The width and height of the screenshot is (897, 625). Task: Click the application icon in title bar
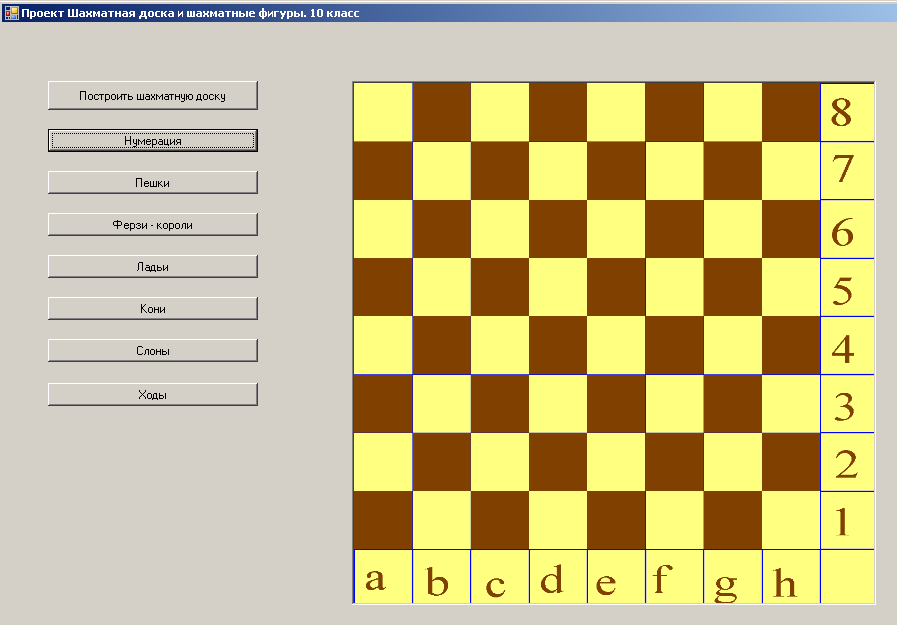coord(11,13)
